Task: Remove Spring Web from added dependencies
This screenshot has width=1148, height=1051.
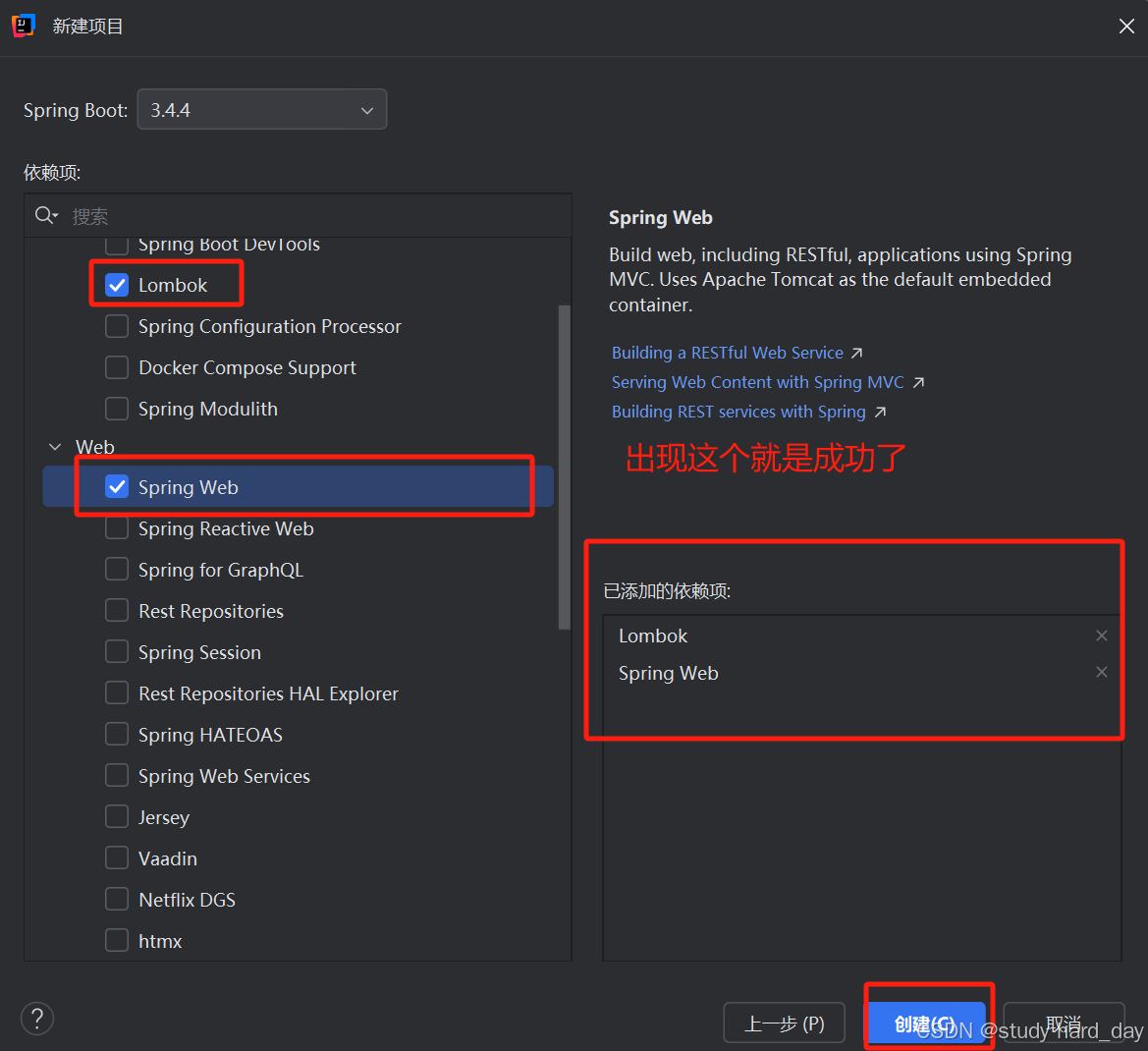Action: [1101, 672]
